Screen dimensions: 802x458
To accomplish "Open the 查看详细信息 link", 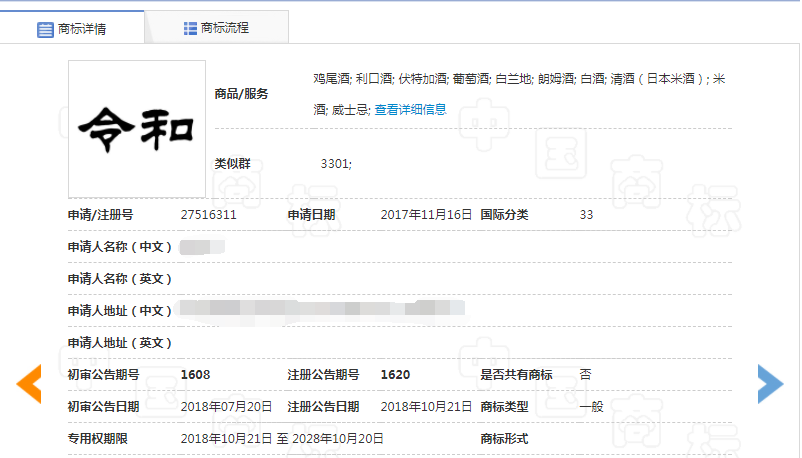I will [410, 110].
